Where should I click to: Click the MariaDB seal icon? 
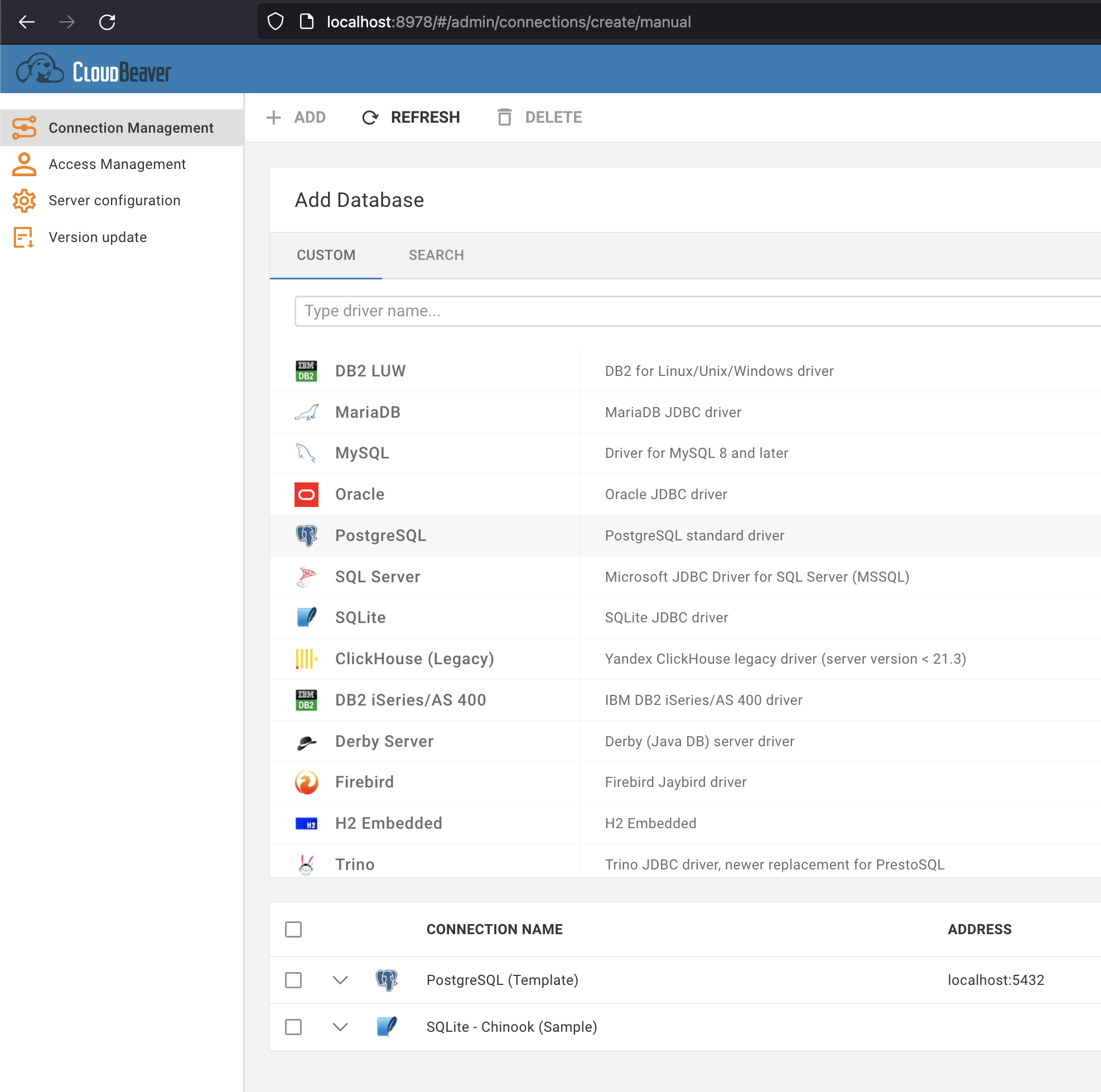point(306,412)
